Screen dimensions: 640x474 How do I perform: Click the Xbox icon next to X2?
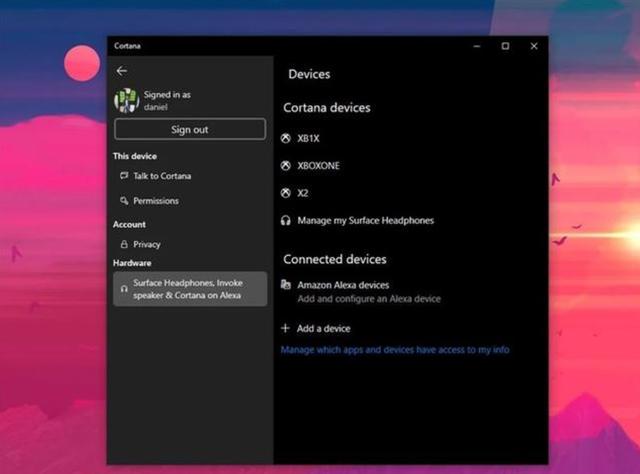[286, 193]
